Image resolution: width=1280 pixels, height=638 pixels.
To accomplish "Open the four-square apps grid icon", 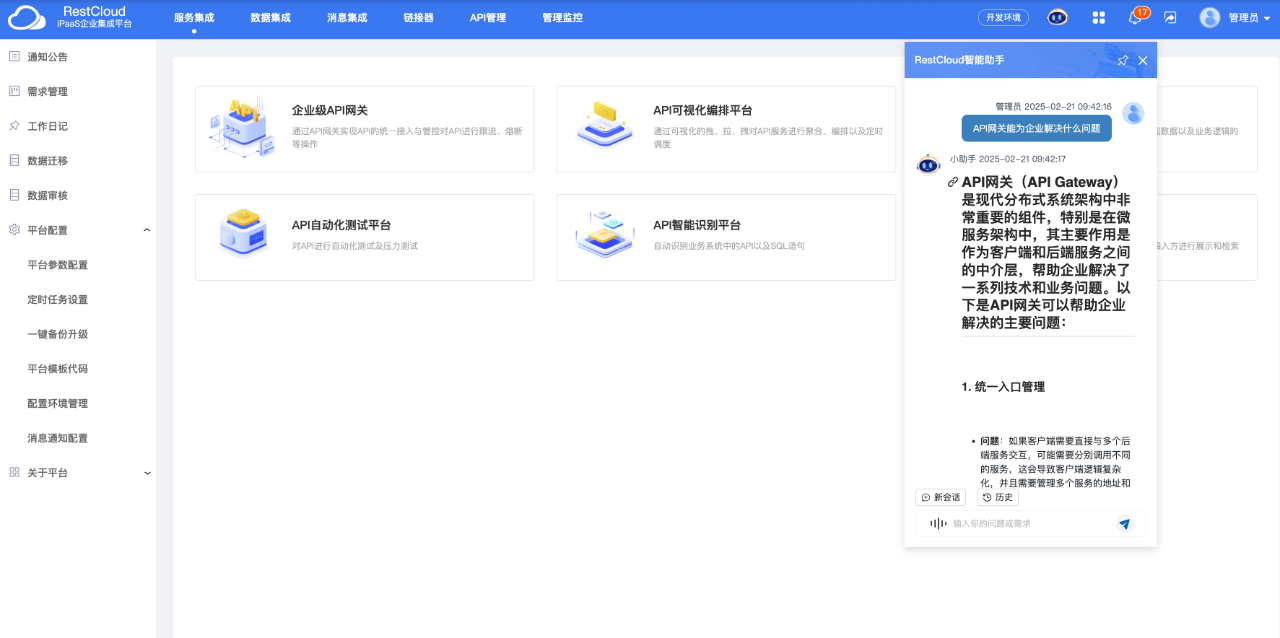I will tap(1099, 17).
